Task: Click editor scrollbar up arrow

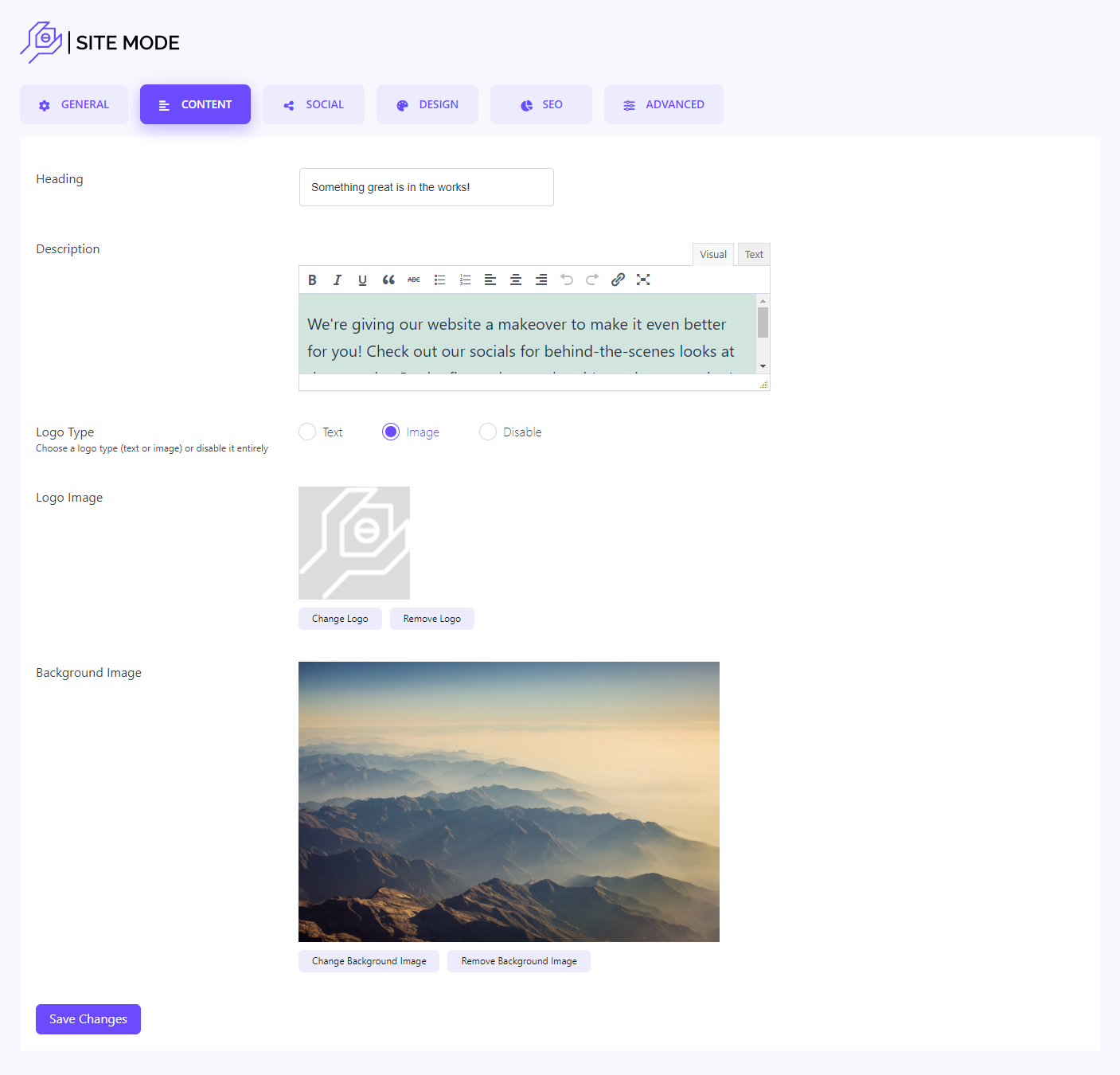Action: (763, 301)
